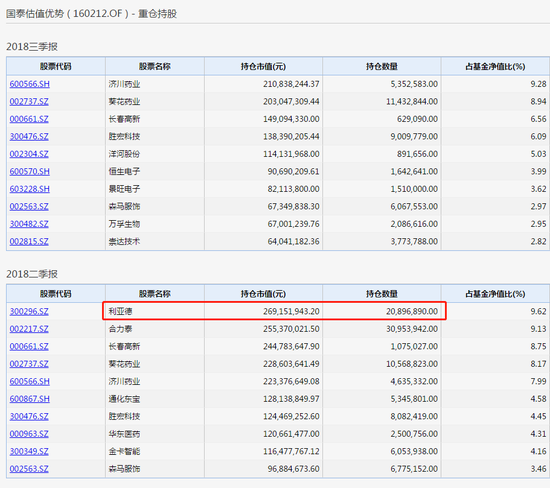Click market value 149,094,330.00
The image size is (550, 488).
pos(291,119)
